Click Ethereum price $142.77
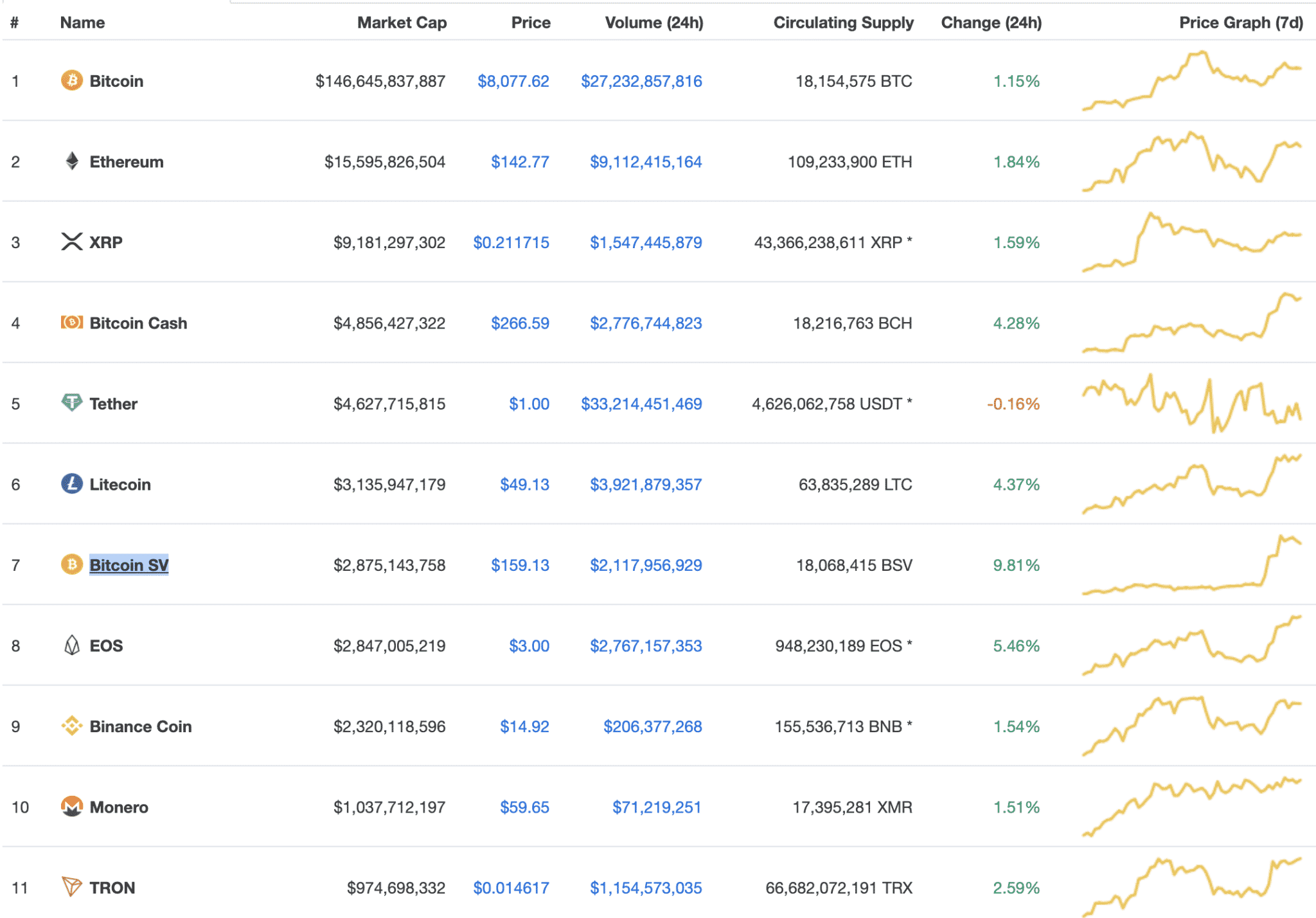The width and height of the screenshot is (1316, 918). [x=520, y=161]
